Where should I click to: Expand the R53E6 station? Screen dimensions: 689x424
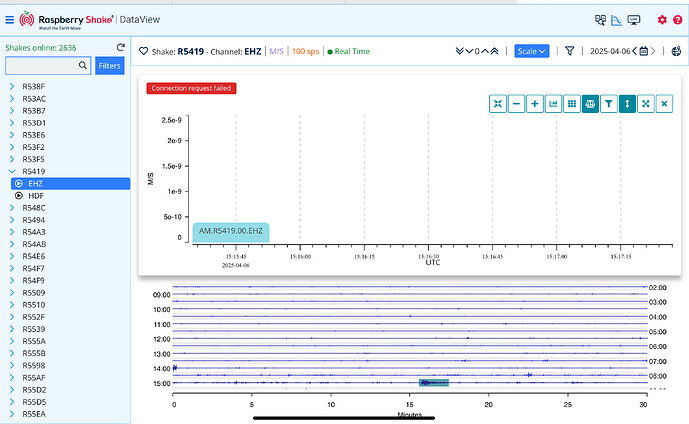(x=12, y=135)
